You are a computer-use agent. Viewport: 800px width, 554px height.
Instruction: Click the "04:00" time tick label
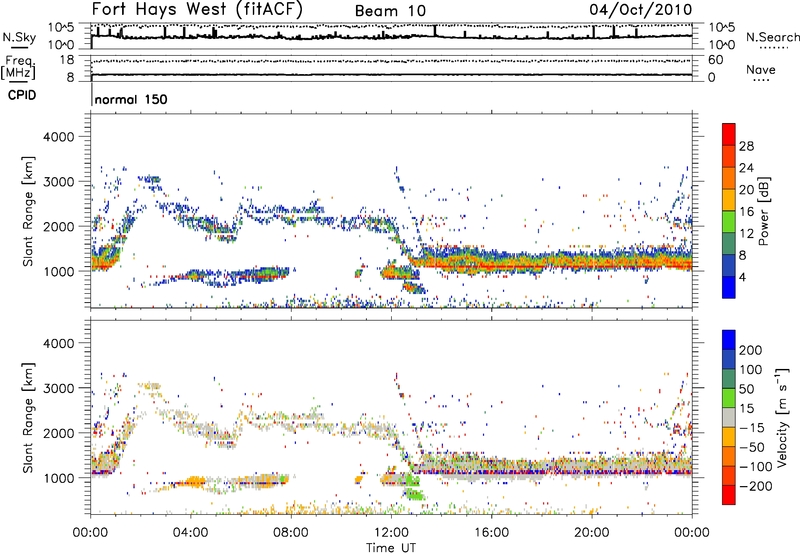tap(191, 533)
